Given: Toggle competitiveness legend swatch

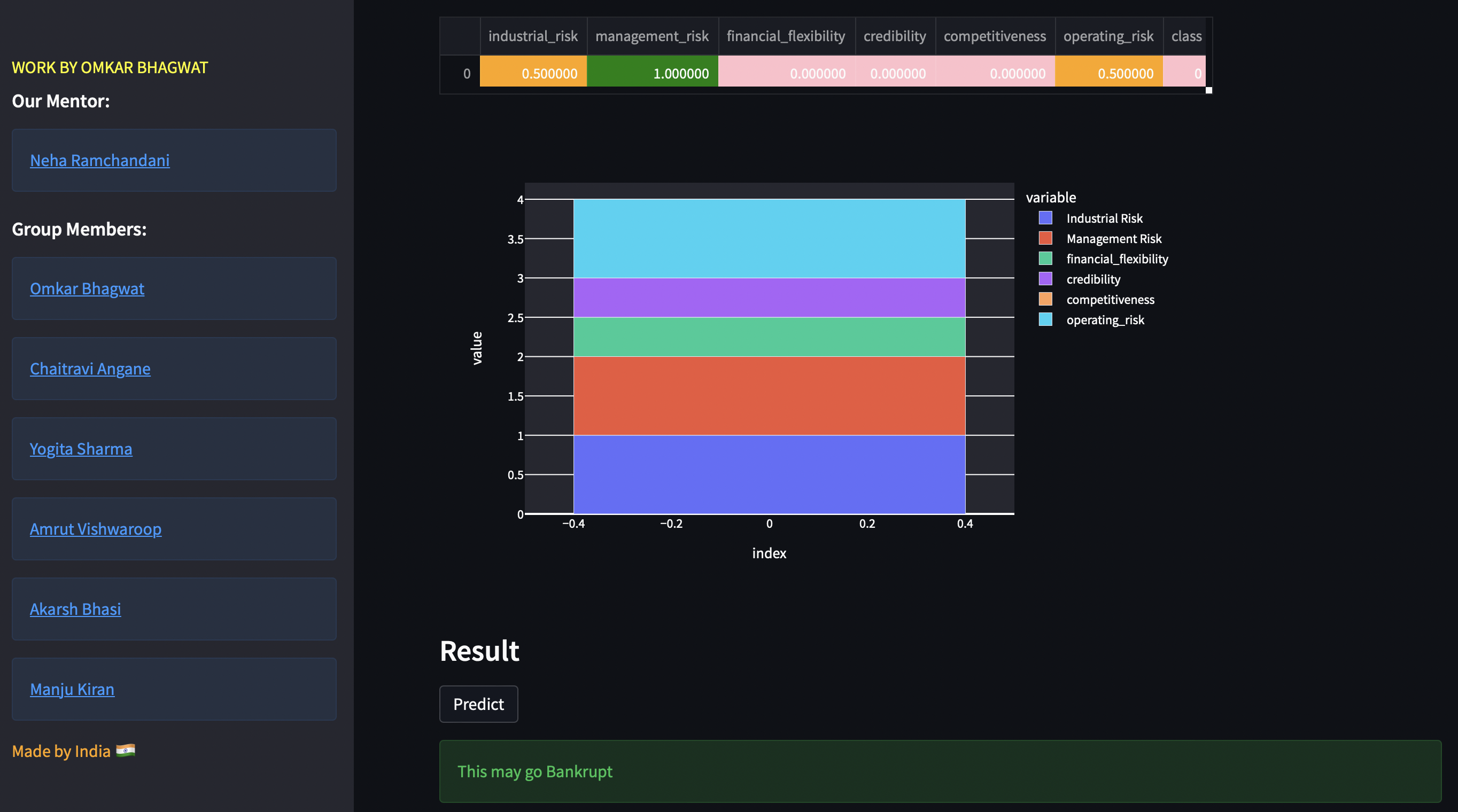Looking at the screenshot, I should coord(1045,299).
